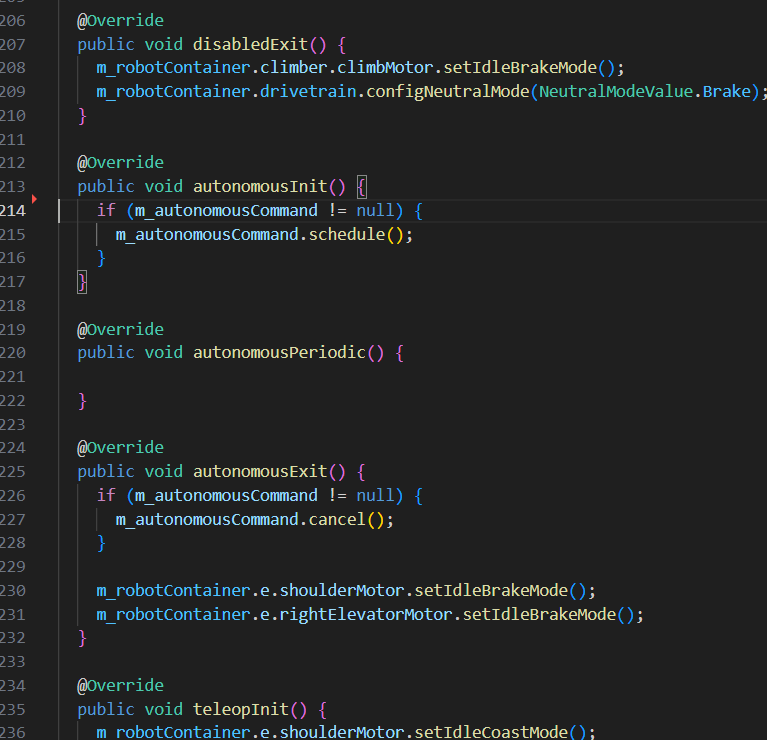767x740 pixels.
Task: Click the red breakpoint marker near line 214
Action: [x=34, y=199]
